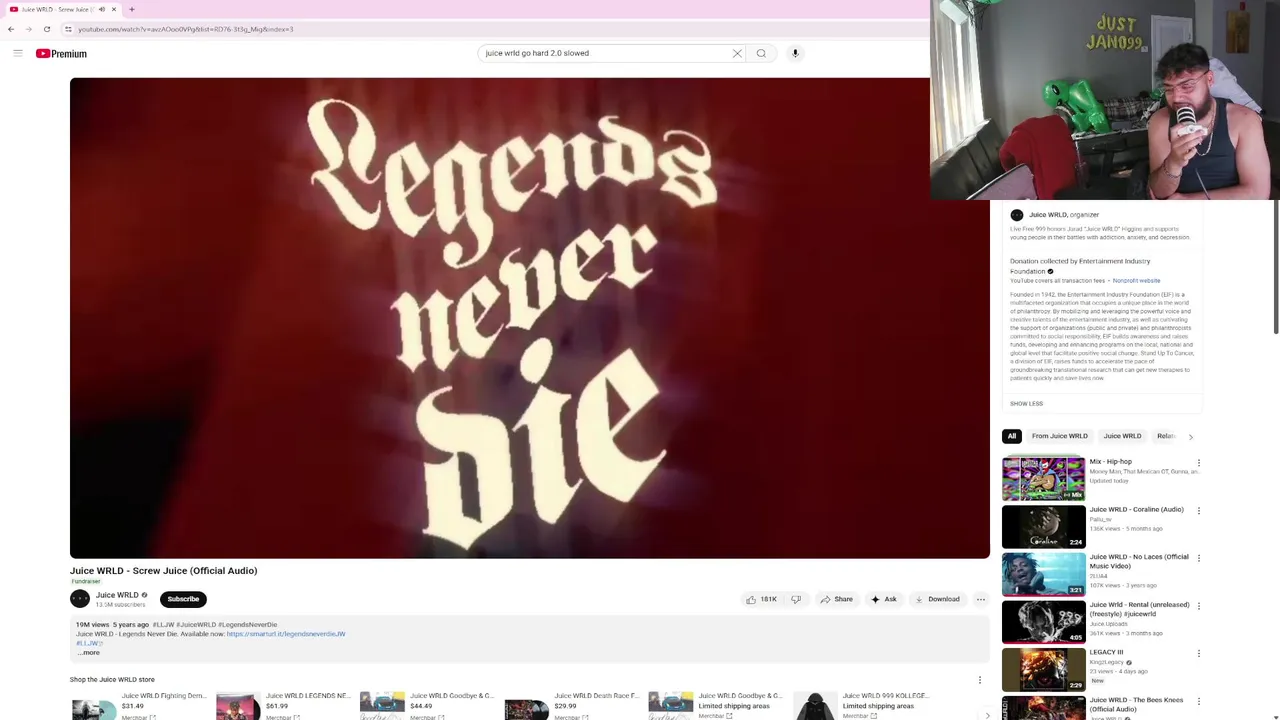Expand description with ...more
1280x720 pixels.
pyautogui.click(x=89, y=652)
